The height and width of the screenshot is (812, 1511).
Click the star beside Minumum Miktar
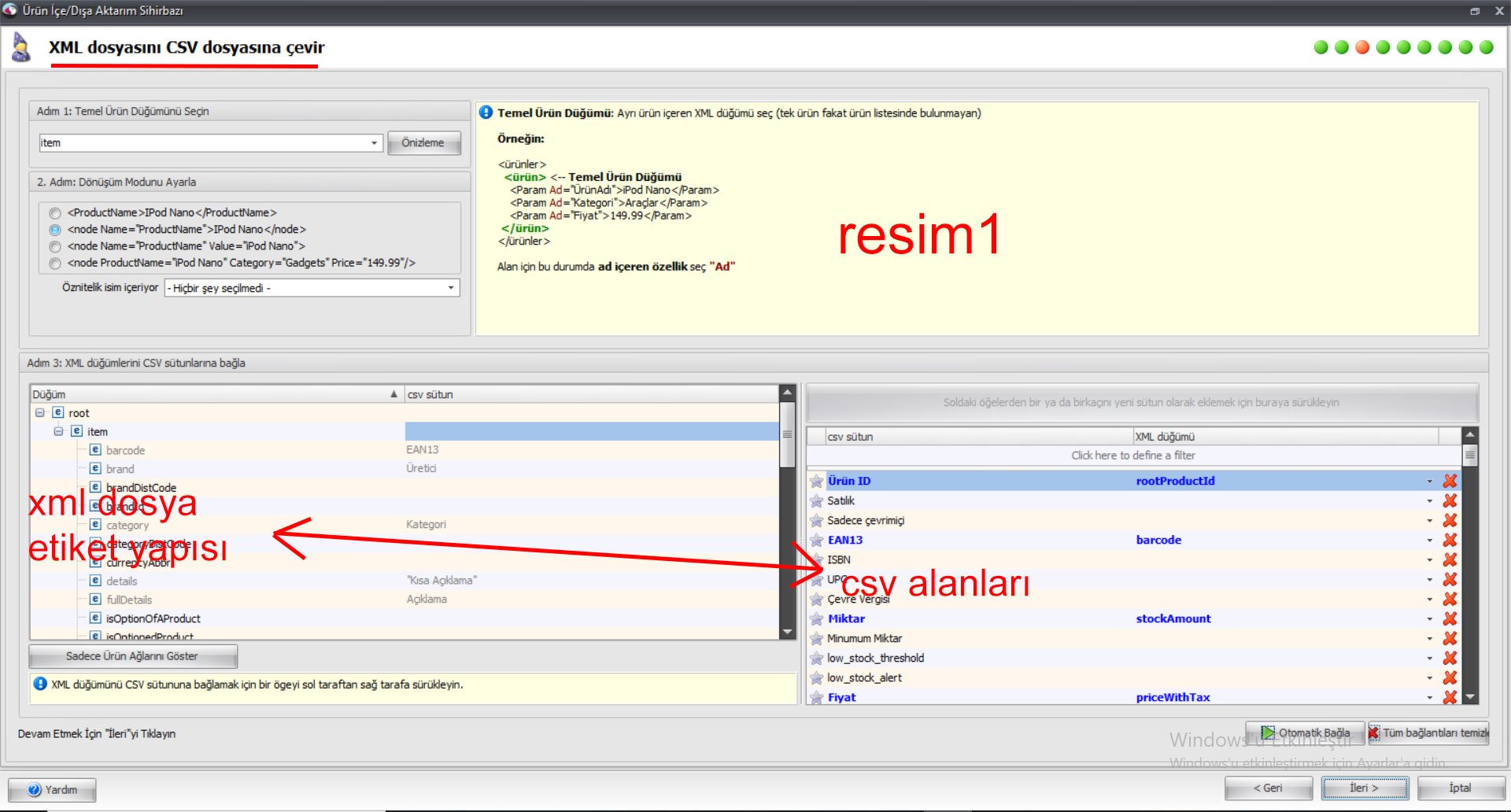(x=816, y=638)
